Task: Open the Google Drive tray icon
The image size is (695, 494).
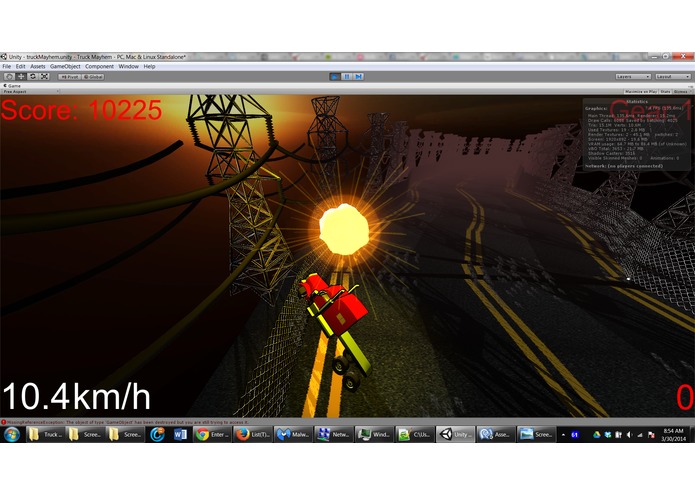Action: [597, 435]
